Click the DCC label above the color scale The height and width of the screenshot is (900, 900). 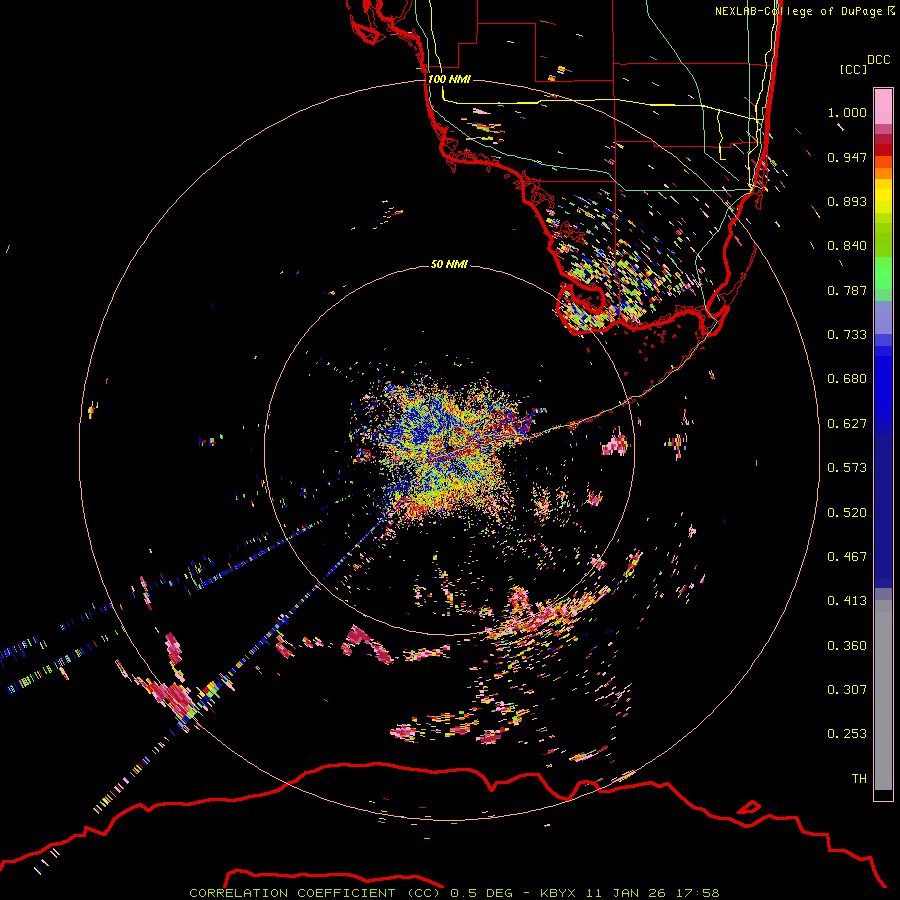coord(878,60)
